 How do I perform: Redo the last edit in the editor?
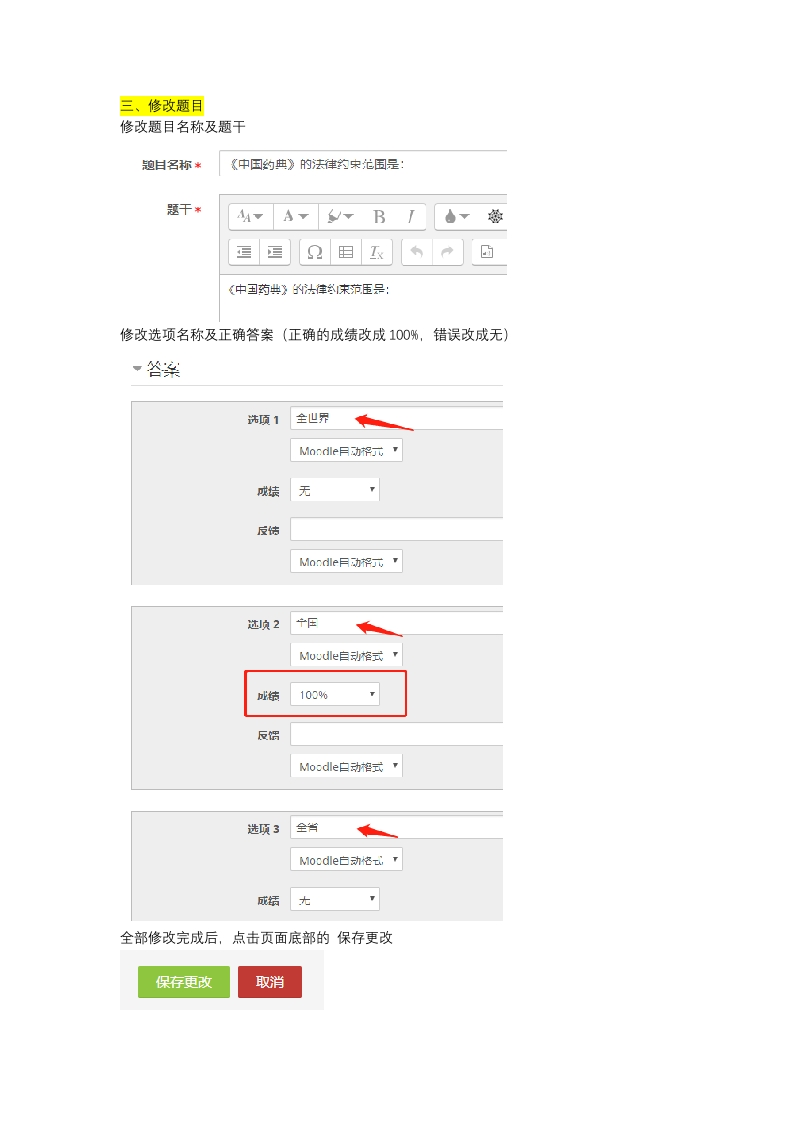point(447,252)
